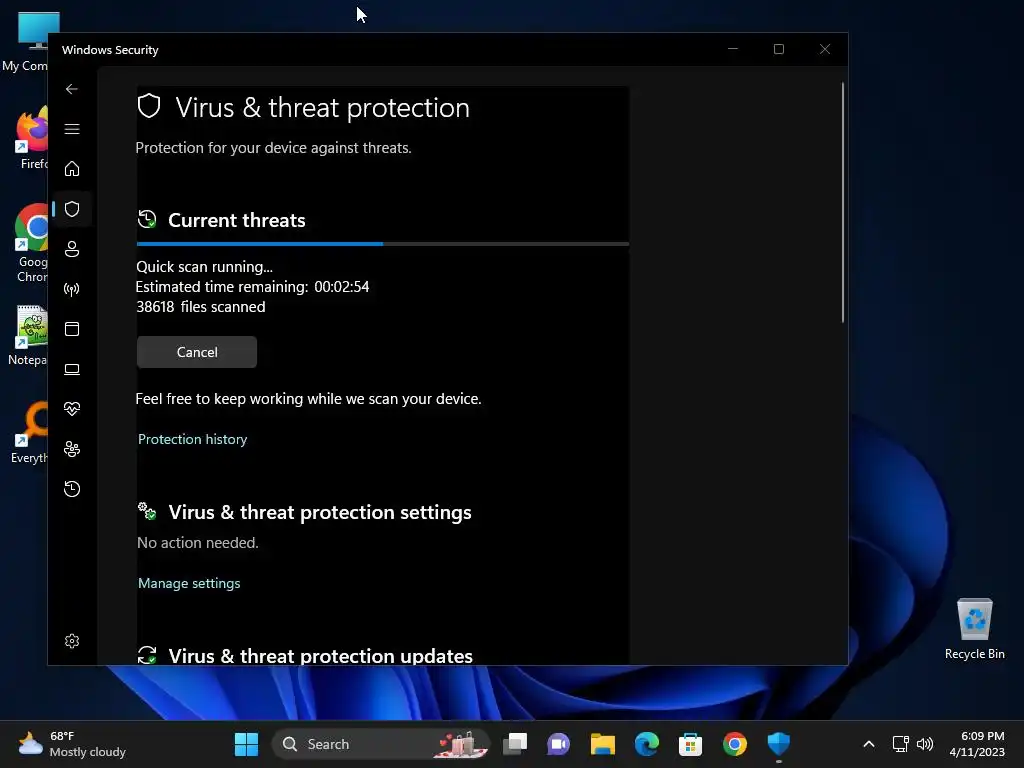Click the estimated time remaining text
This screenshot has width=1024, height=768.
[x=252, y=287]
